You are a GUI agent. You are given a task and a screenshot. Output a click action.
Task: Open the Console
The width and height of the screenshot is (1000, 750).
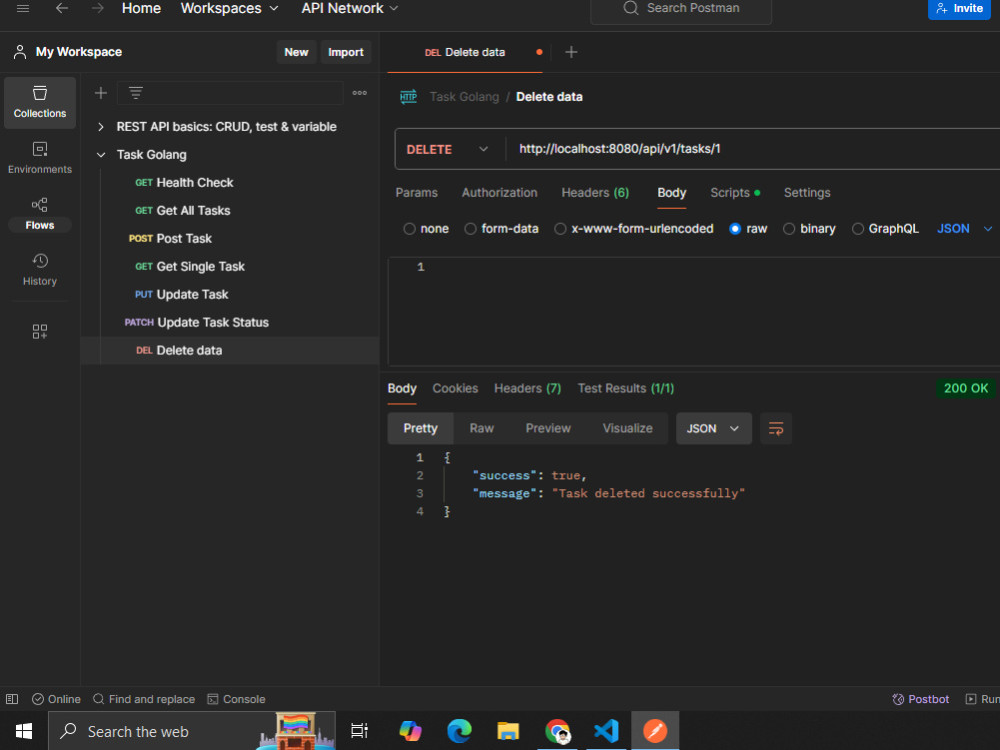click(x=236, y=700)
